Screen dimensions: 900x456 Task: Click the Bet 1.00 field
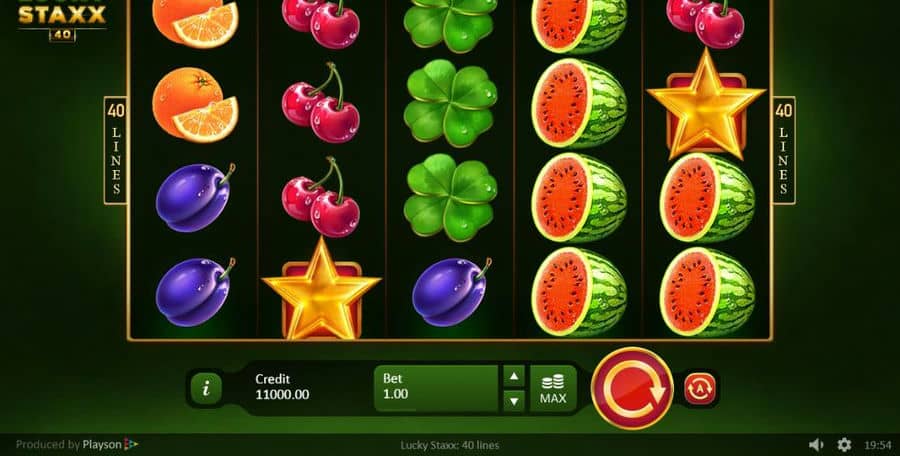436,389
